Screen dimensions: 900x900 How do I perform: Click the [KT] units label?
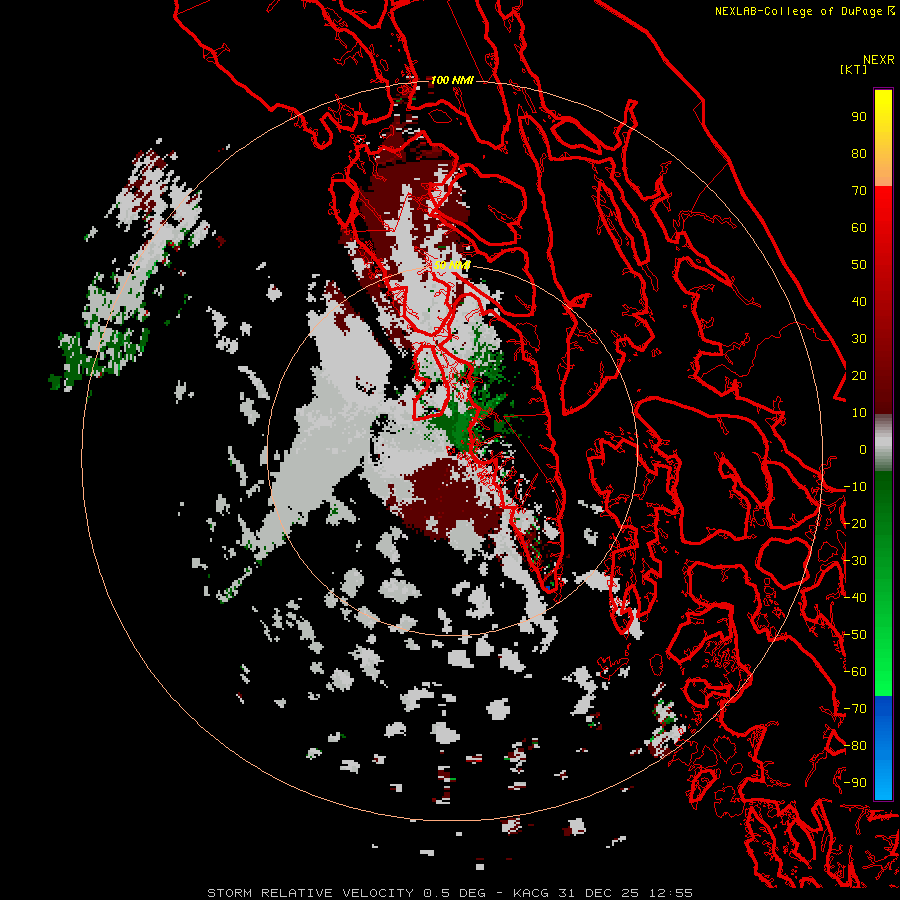pyautogui.click(x=853, y=69)
